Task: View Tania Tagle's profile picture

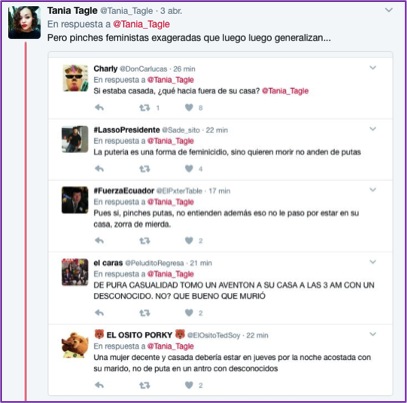Action: pos(24,22)
